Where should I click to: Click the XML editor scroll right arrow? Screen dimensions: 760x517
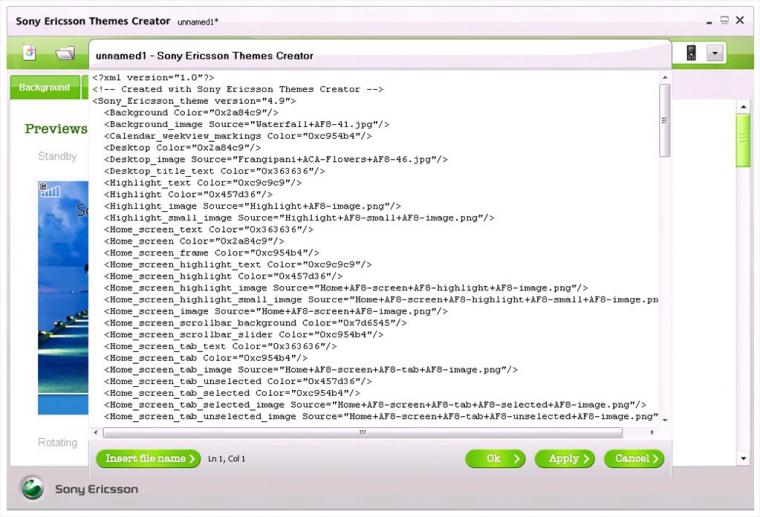tap(651, 432)
